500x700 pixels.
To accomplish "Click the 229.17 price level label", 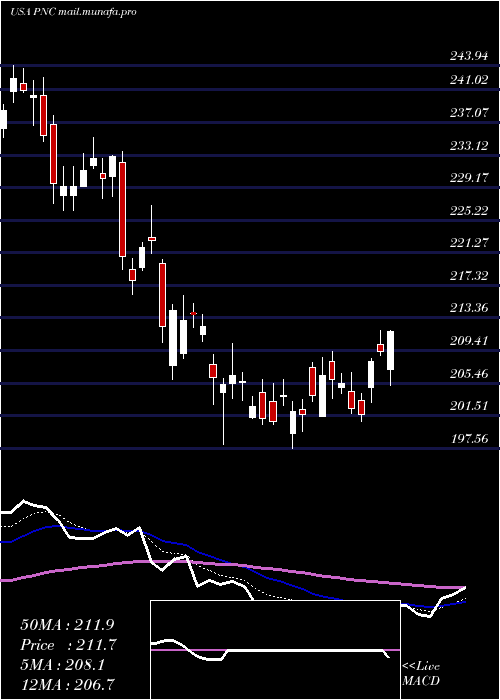I will pyautogui.click(x=468, y=178).
